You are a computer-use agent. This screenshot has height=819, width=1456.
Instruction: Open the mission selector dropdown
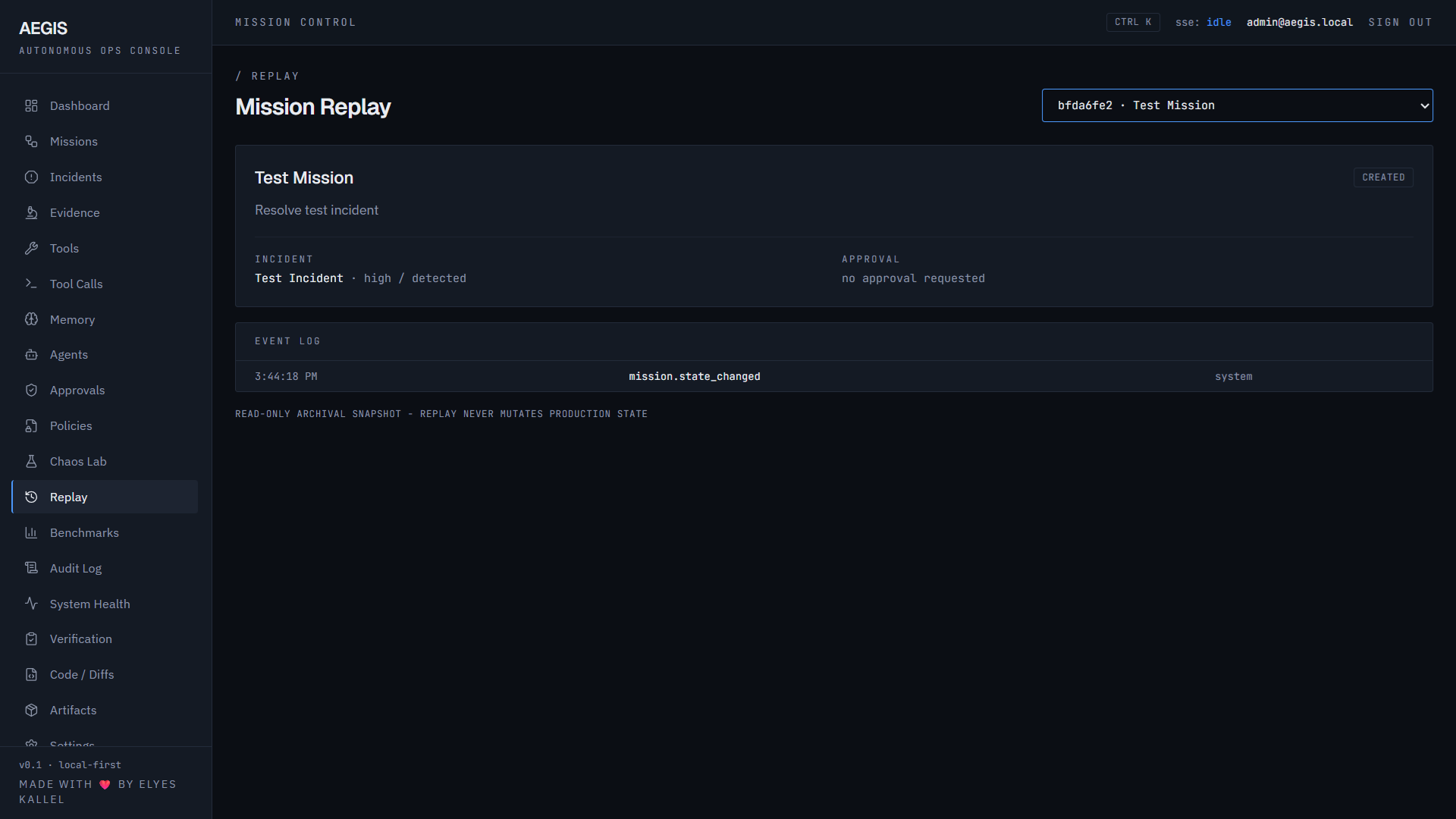point(1237,105)
